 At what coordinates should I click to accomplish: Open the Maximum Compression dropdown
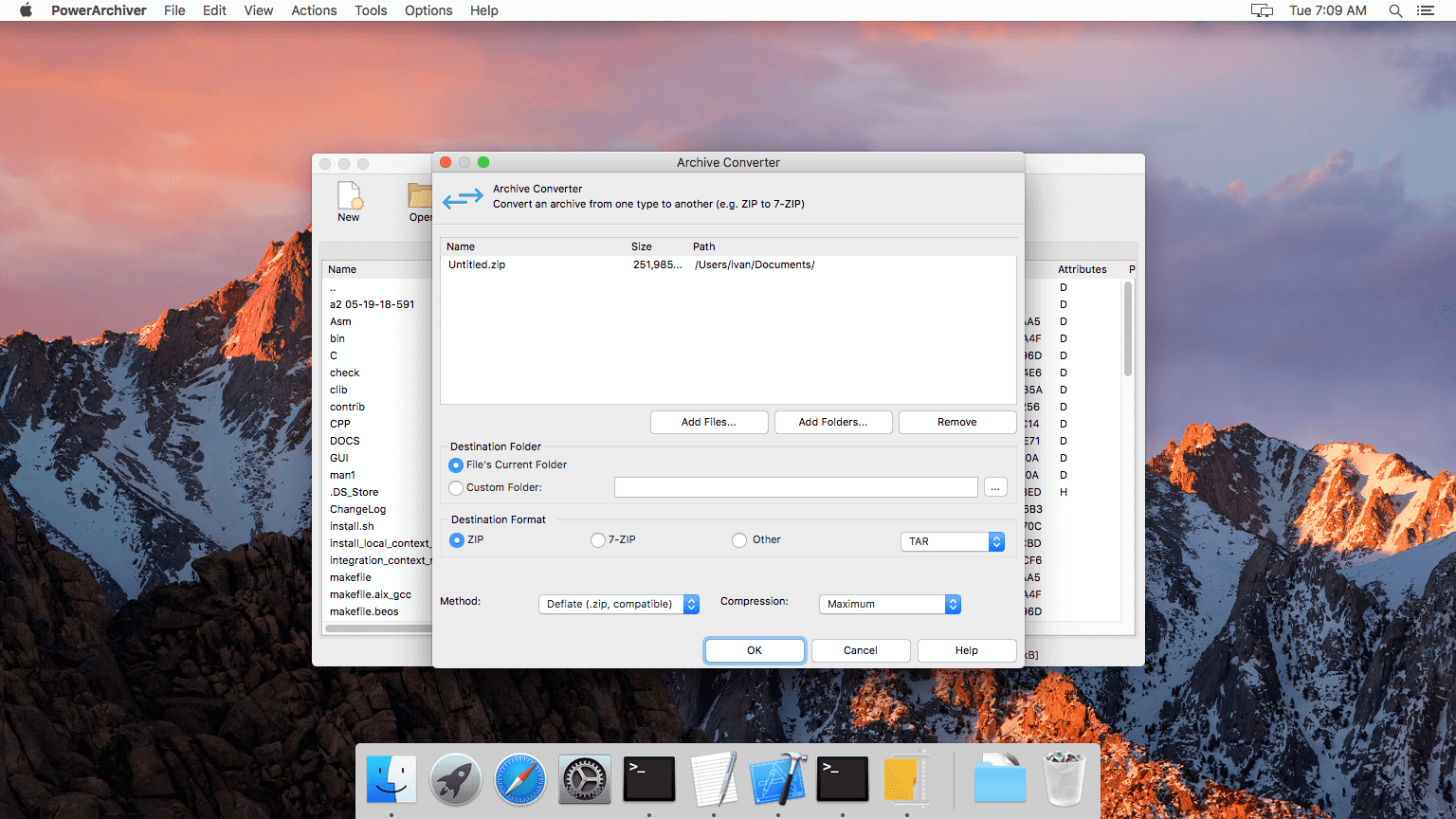[x=889, y=604]
